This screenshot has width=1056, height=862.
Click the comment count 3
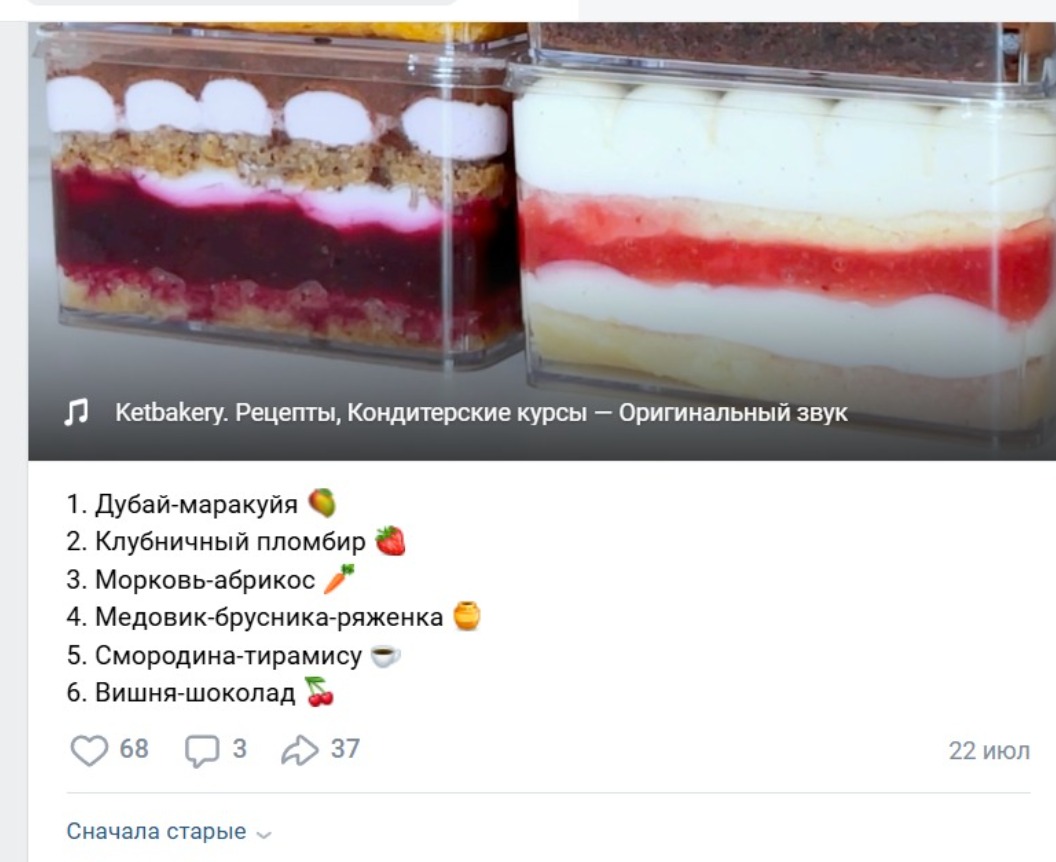[x=240, y=749]
